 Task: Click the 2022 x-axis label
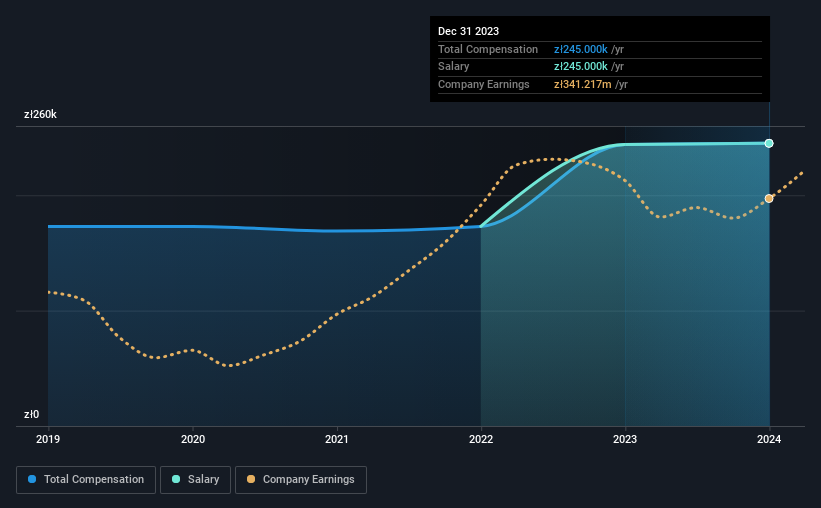click(x=481, y=439)
